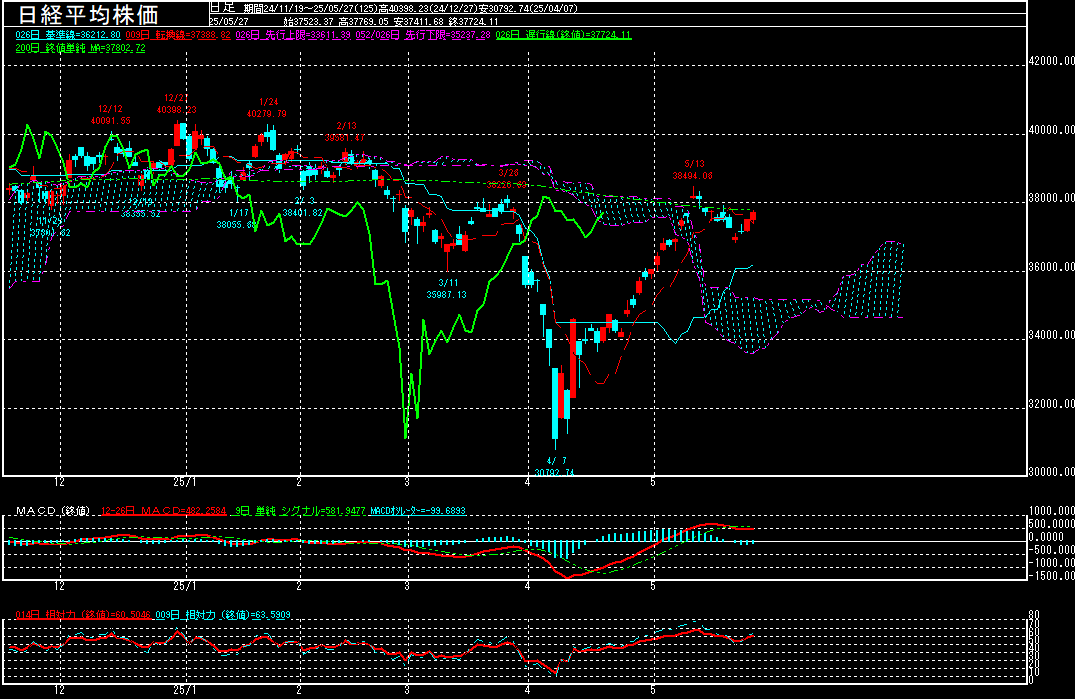Click the month 5 label on price chart axis
Image resolution: width=1076 pixels, height=699 pixels.
653,482
